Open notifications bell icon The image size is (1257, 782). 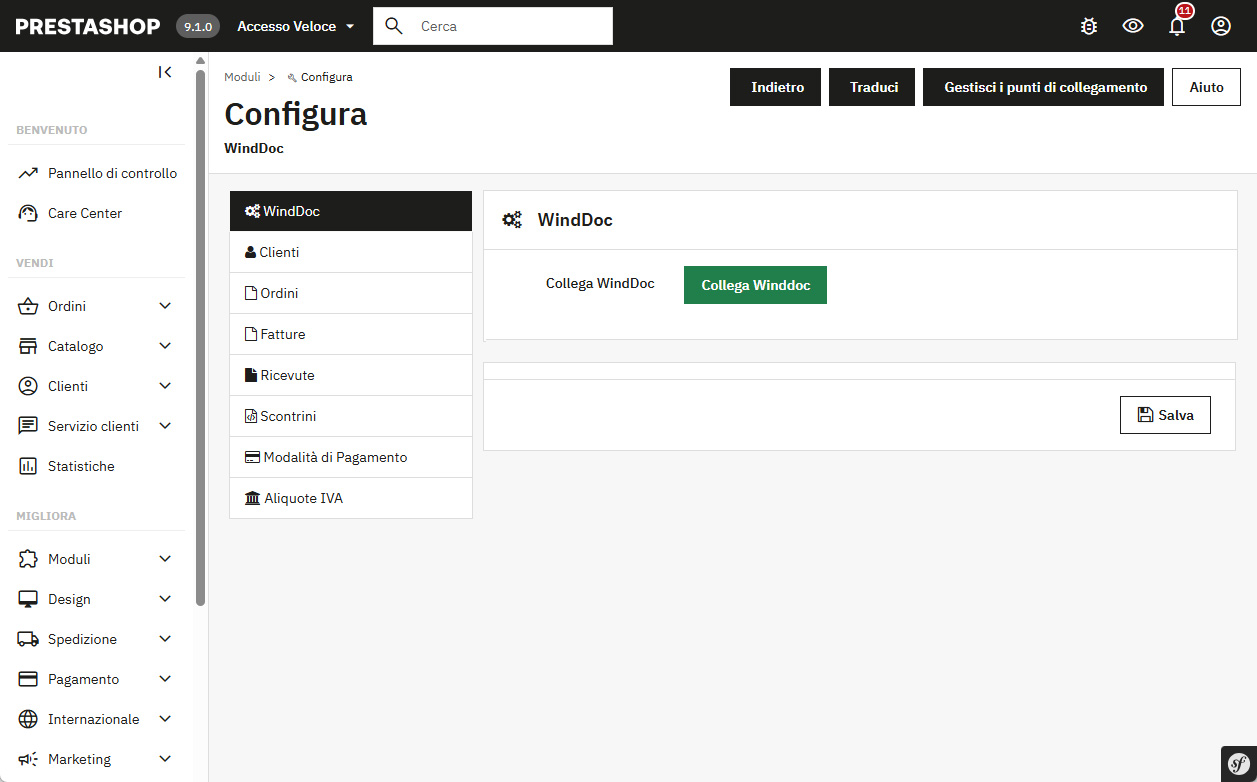click(x=1177, y=27)
